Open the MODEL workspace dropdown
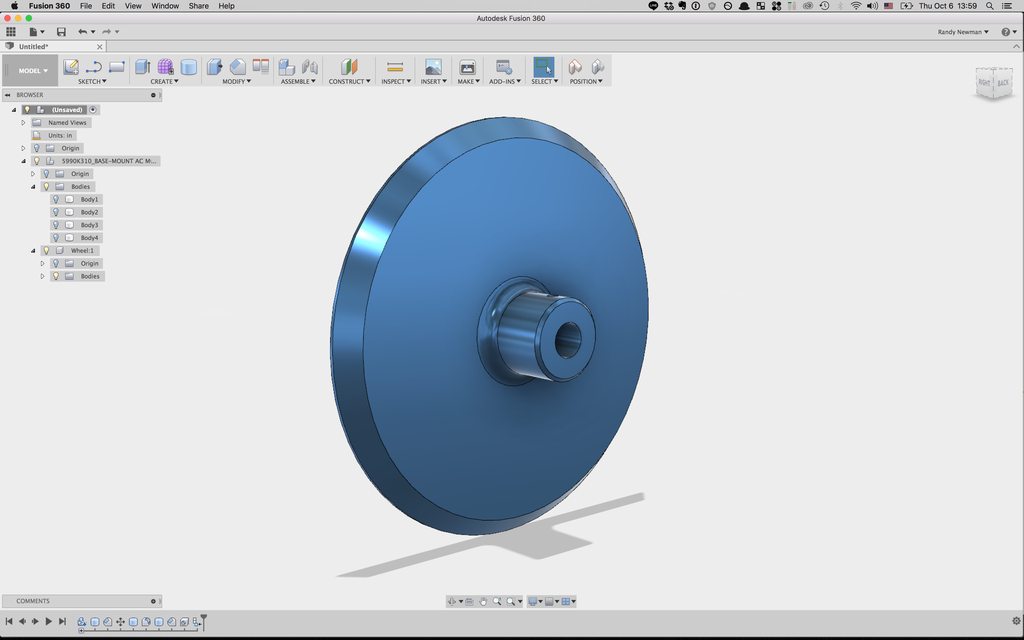This screenshot has width=1024, height=640. coord(33,71)
